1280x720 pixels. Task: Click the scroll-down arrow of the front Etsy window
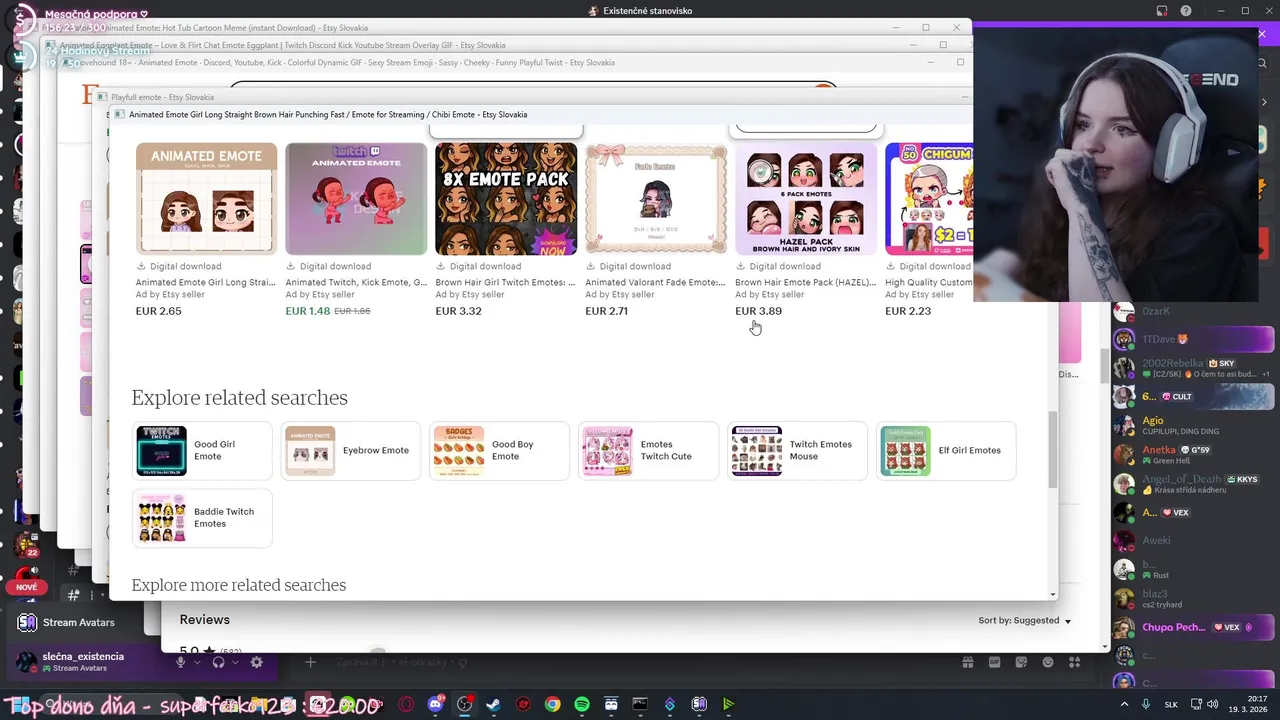1053,594
